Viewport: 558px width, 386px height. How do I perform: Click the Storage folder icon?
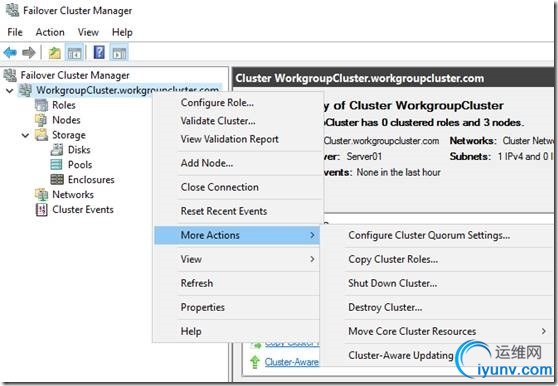pos(41,135)
